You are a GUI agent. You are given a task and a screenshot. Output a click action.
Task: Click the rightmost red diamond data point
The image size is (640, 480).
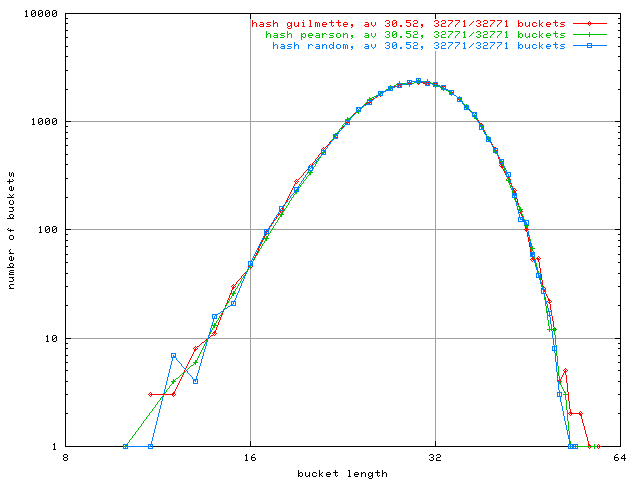pos(598,446)
